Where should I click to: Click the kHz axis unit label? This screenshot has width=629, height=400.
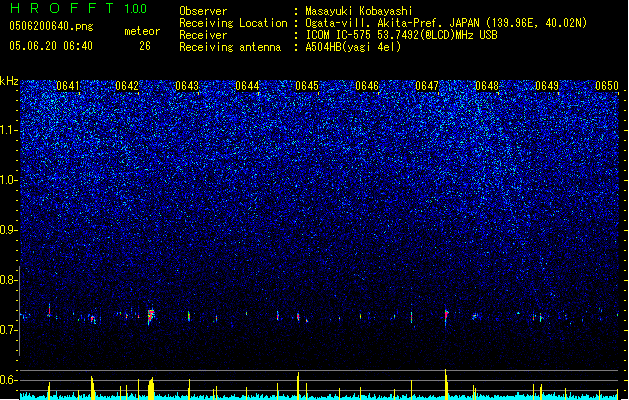pyautogui.click(x=9, y=81)
